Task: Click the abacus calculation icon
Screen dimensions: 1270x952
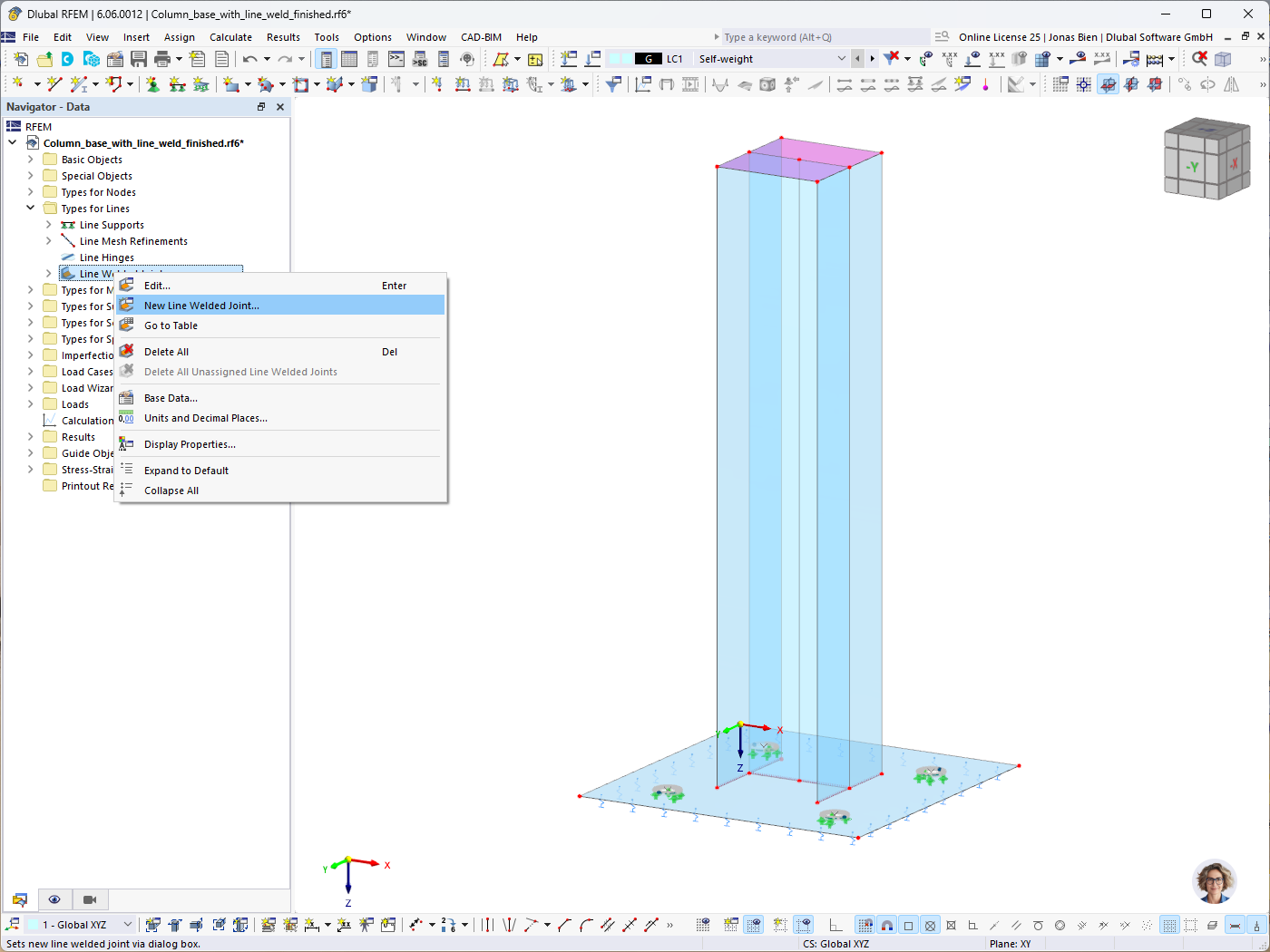Action: pos(1155,59)
